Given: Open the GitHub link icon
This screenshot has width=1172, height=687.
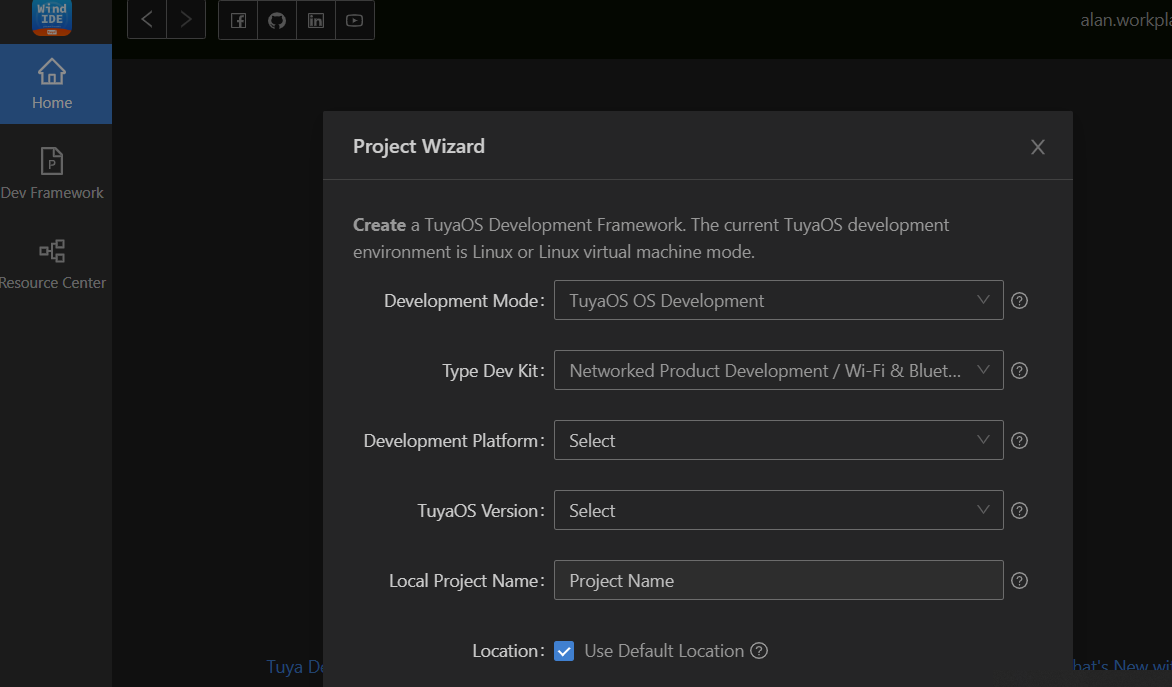Looking at the screenshot, I should (x=277, y=20).
